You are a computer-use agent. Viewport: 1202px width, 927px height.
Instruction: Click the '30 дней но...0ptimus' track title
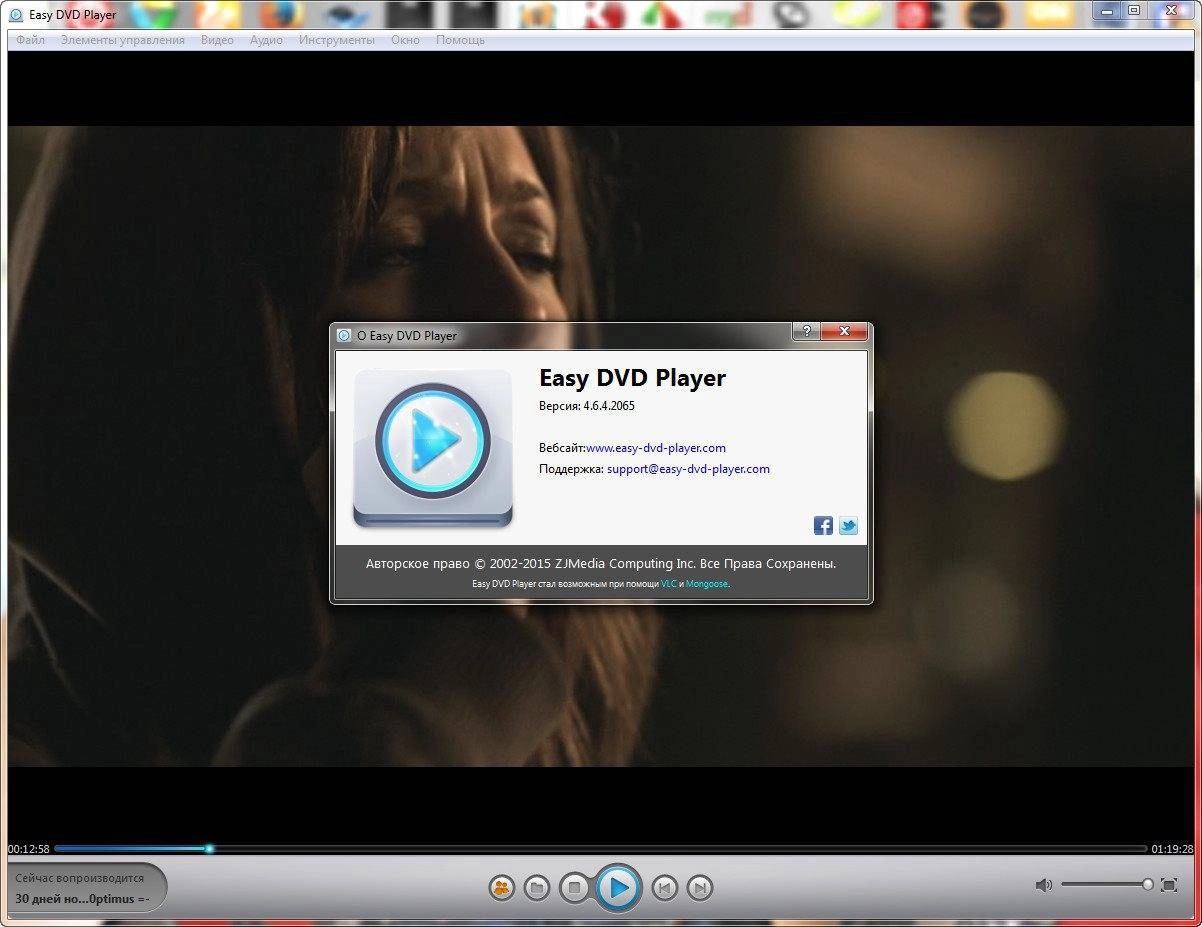(82, 899)
